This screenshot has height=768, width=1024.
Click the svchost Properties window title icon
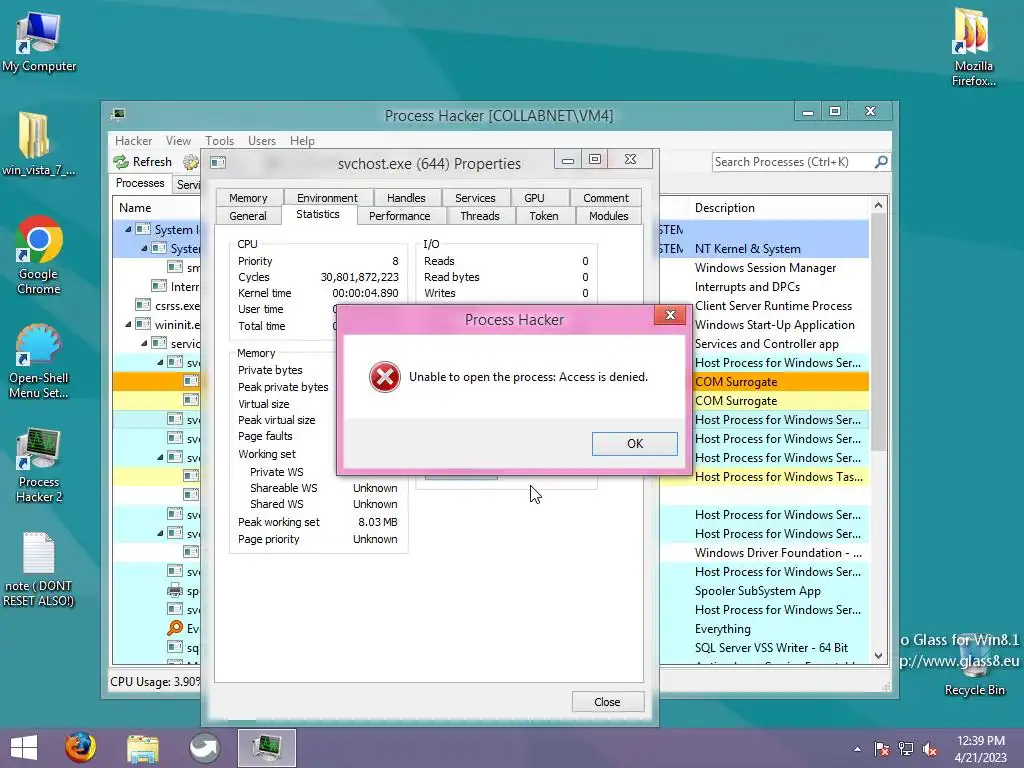tap(218, 163)
